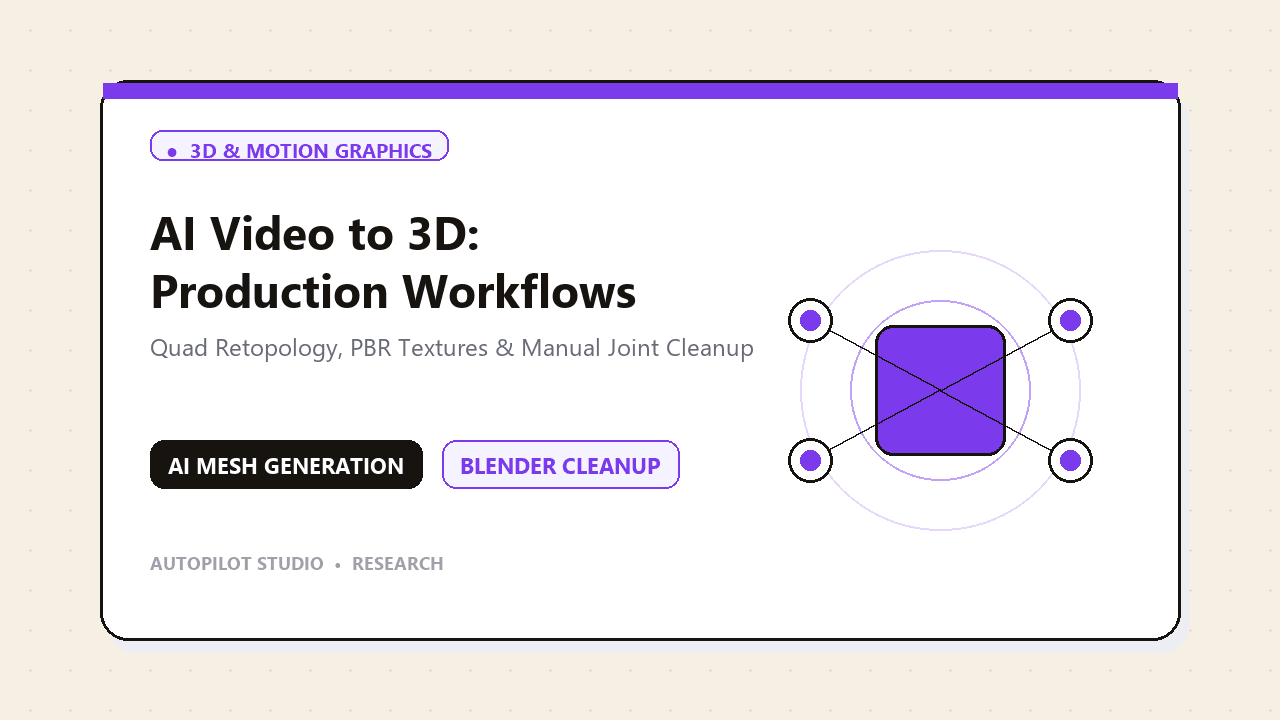Click the Blender Cleanup pill
Screen dimensions: 1280x720
tap(561, 465)
